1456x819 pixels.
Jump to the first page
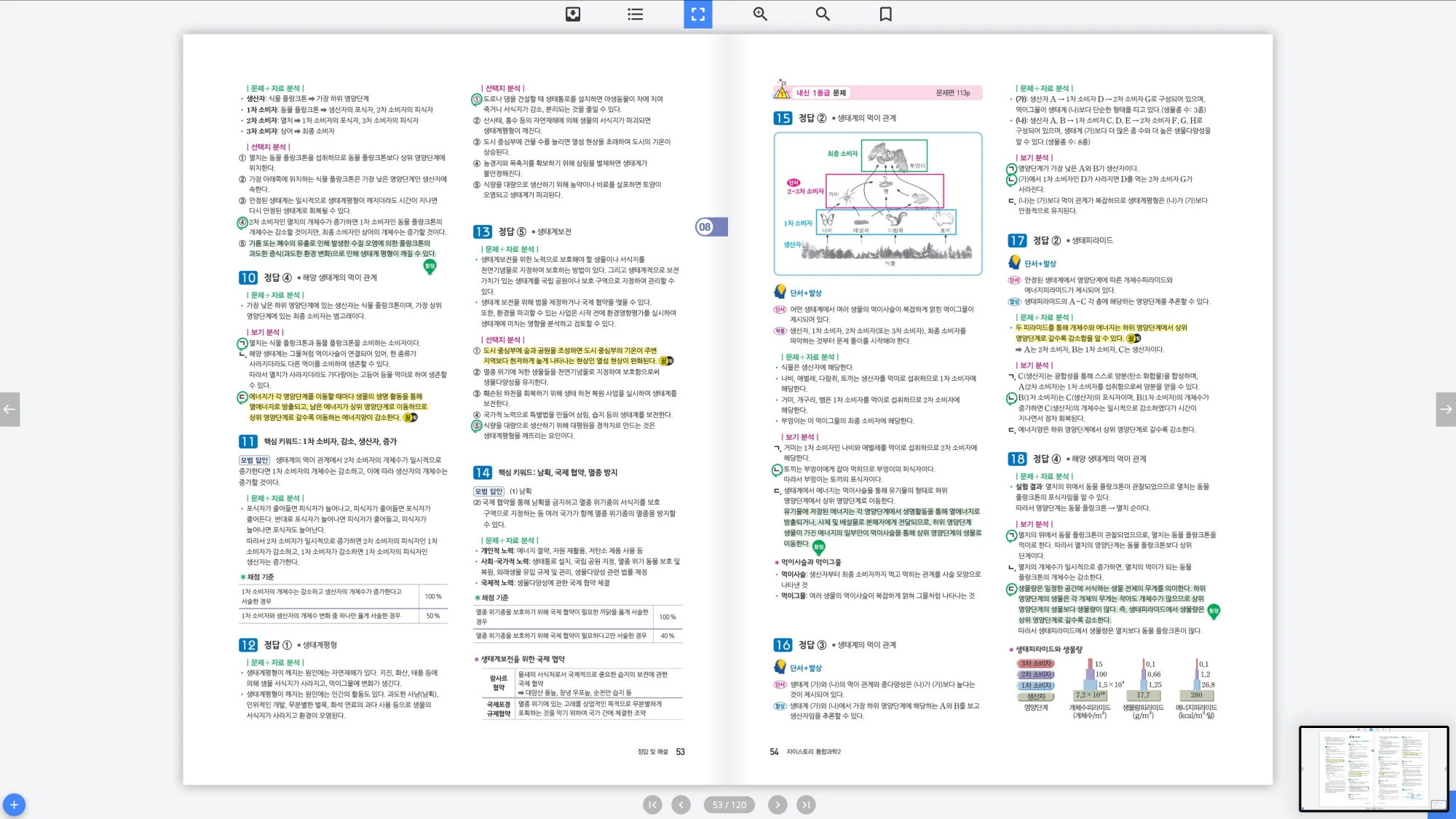652,804
